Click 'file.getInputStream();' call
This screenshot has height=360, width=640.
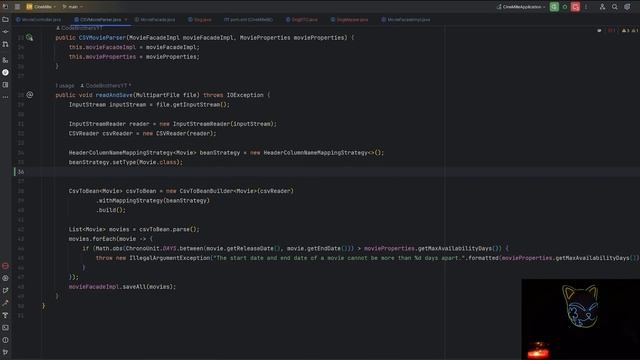tap(193, 104)
